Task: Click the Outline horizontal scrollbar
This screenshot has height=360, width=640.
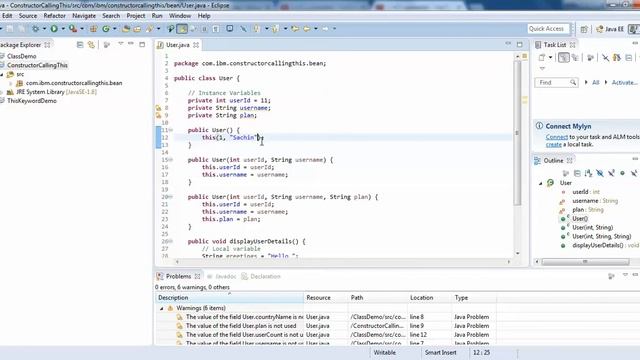Action: click(585, 262)
